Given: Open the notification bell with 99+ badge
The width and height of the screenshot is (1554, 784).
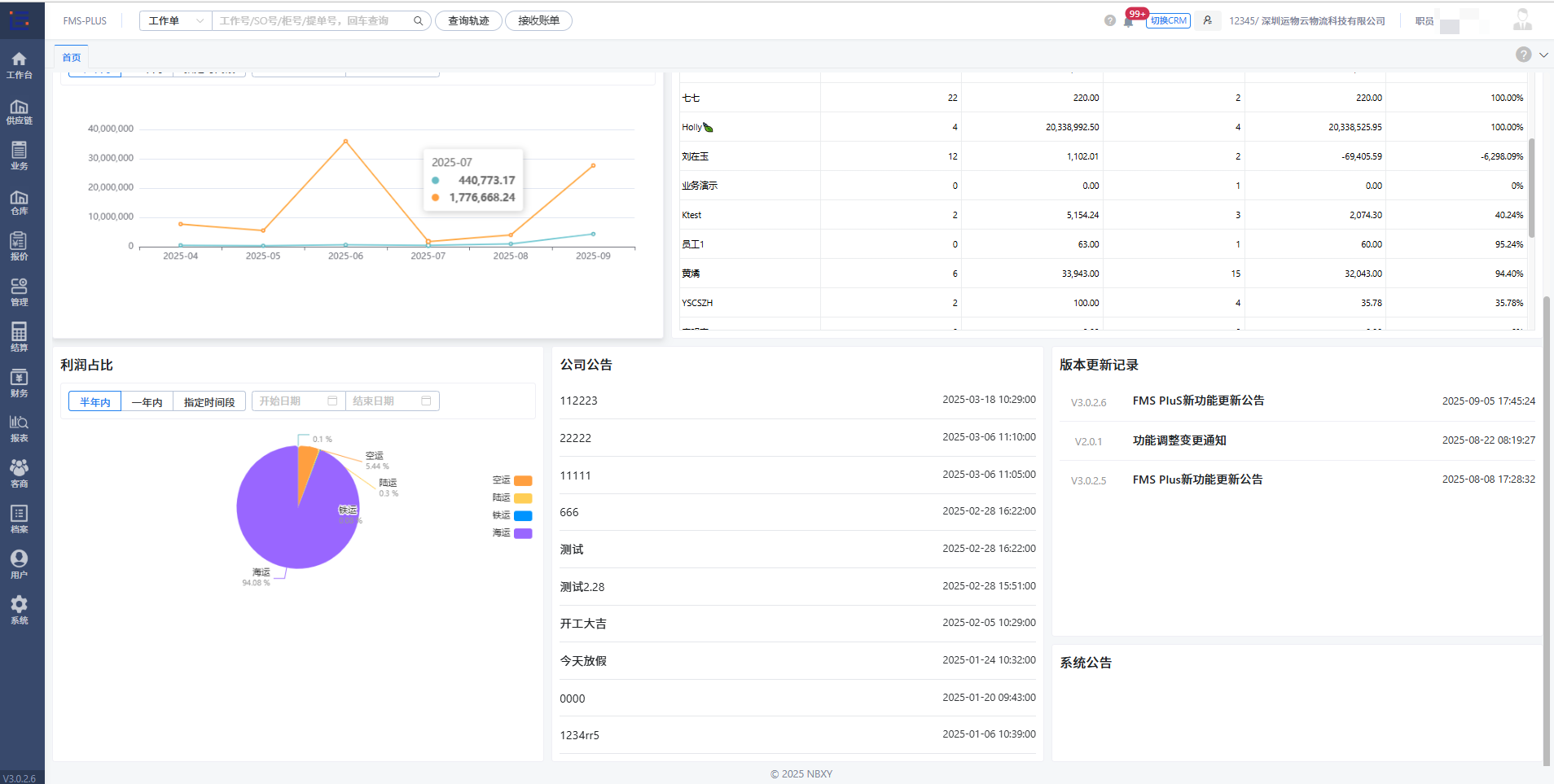Looking at the screenshot, I should pyautogui.click(x=1129, y=20).
